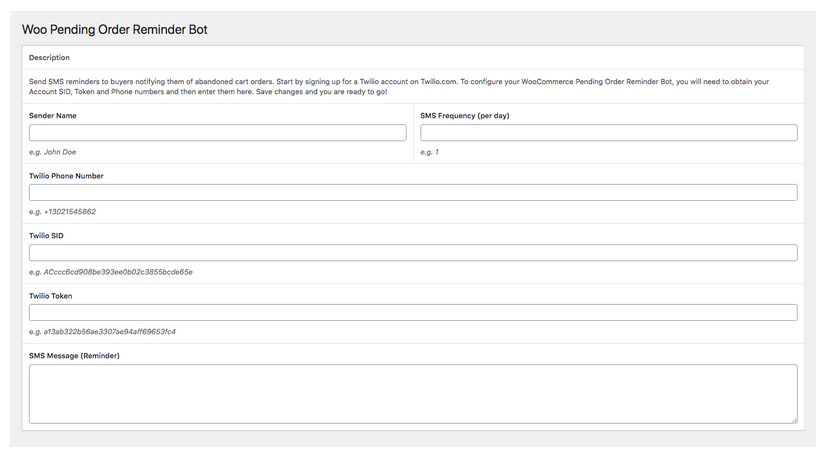Click the Sender Name input field
828x459 pixels.
218,133
